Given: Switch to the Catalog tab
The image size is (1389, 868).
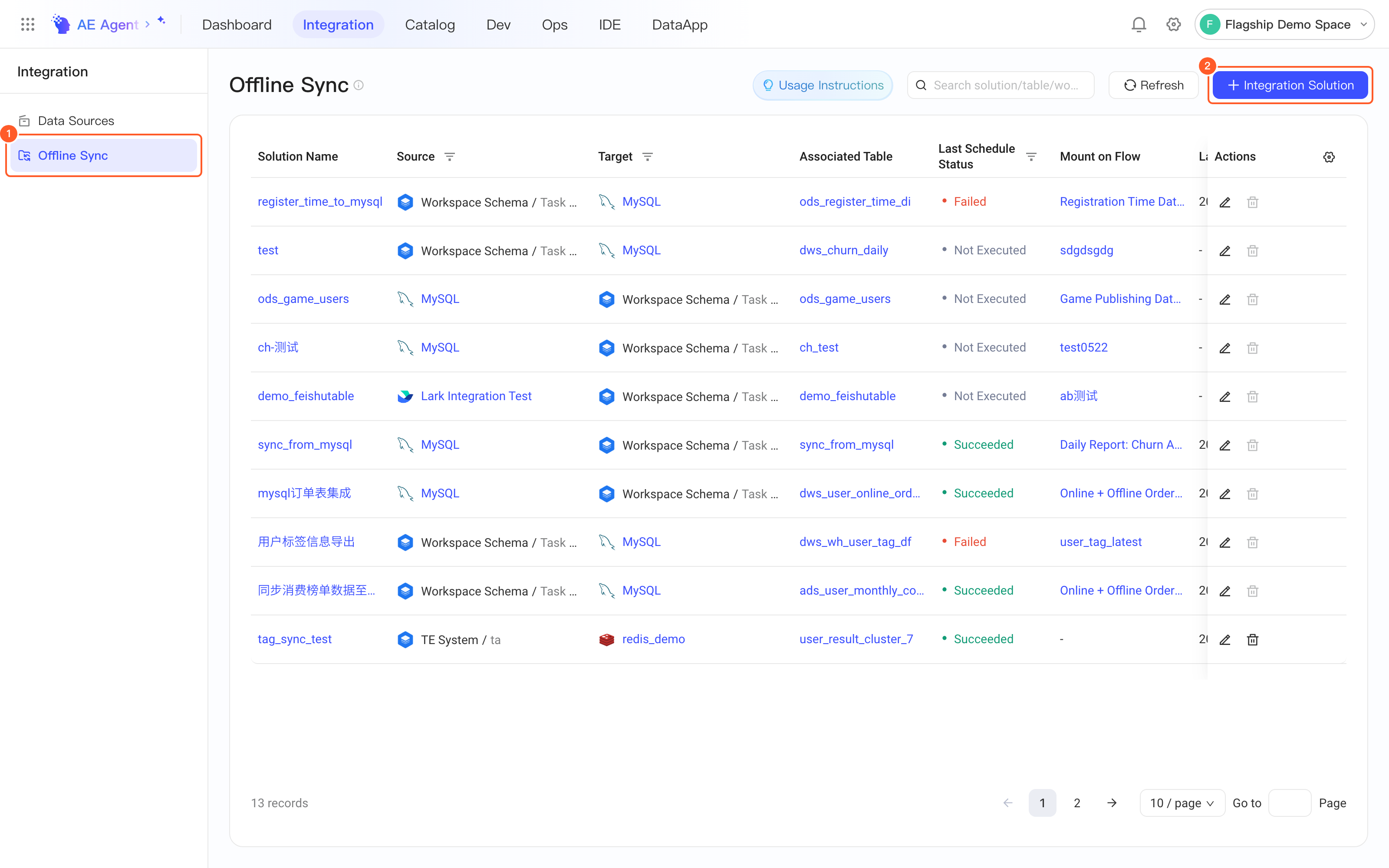Looking at the screenshot, I should point(429,24).
